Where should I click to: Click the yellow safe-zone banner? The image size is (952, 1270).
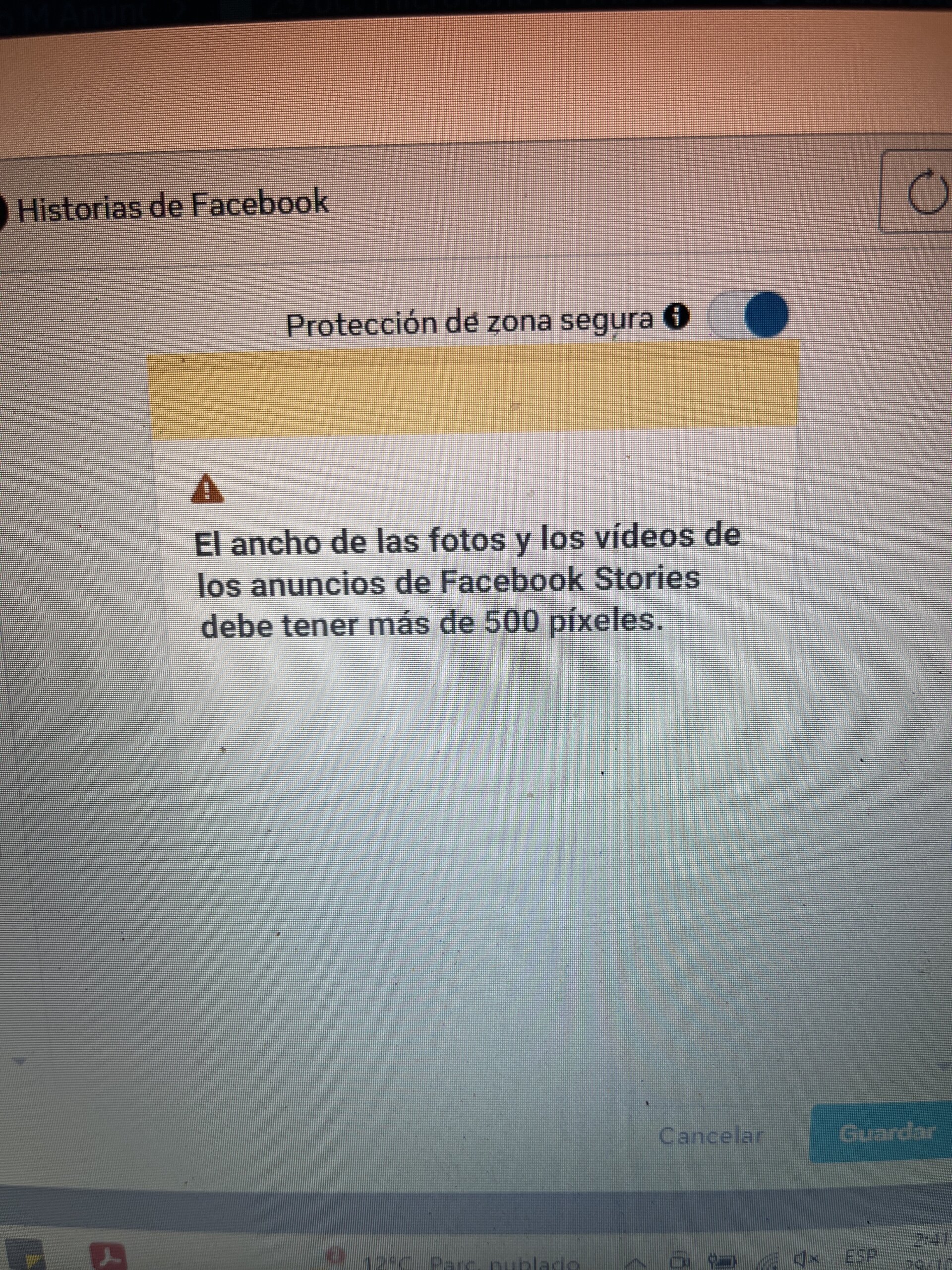coord(474,390)
